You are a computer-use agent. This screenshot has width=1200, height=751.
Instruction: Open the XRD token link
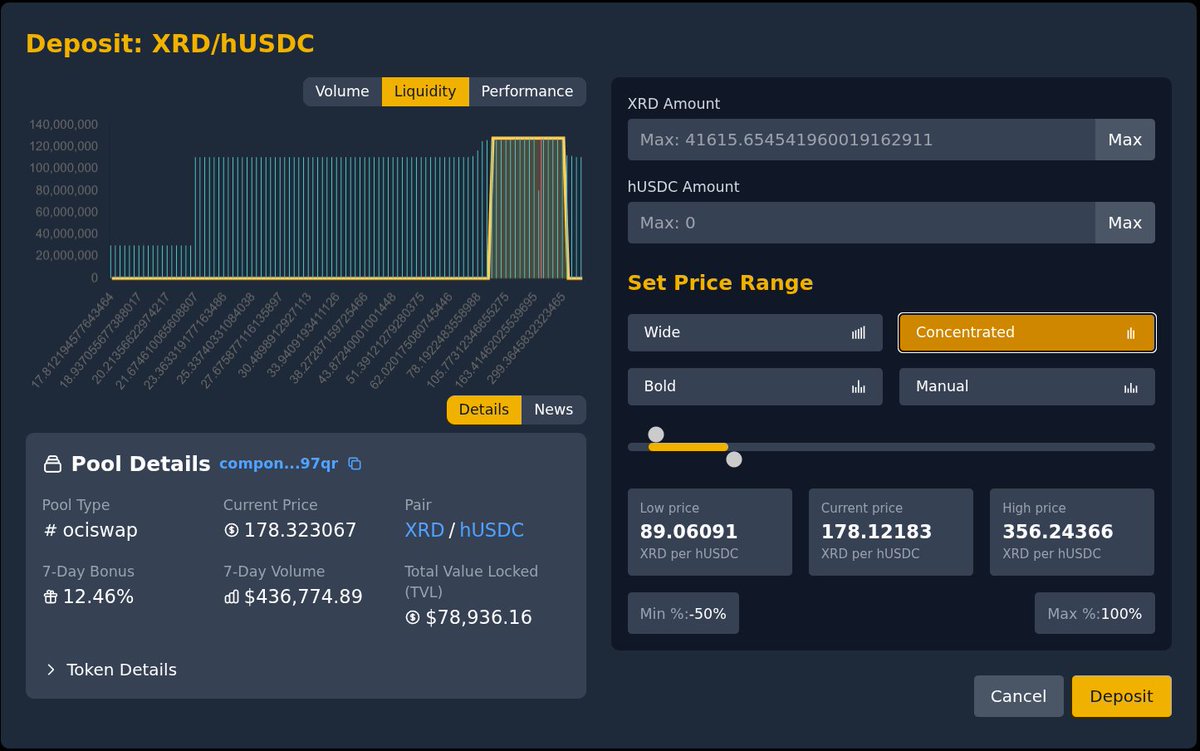424,530
